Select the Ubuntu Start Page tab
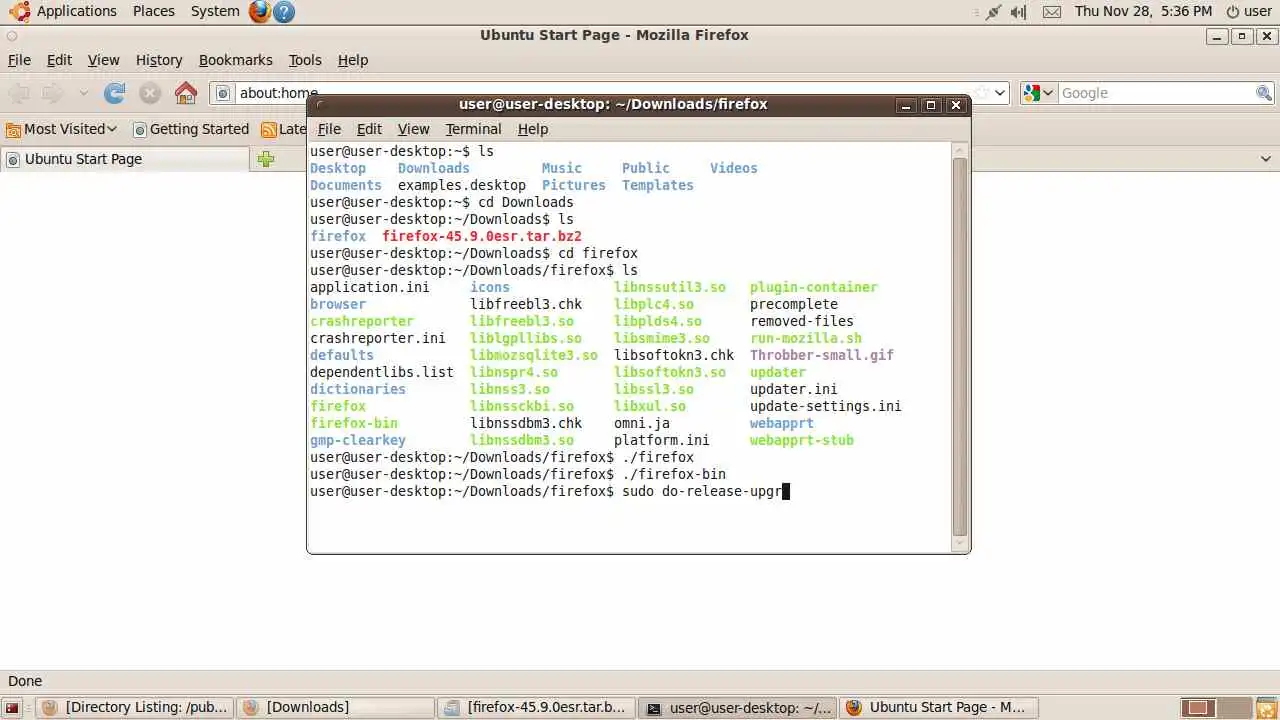This screenshot has height=720, width=1280. click(125, 159)
